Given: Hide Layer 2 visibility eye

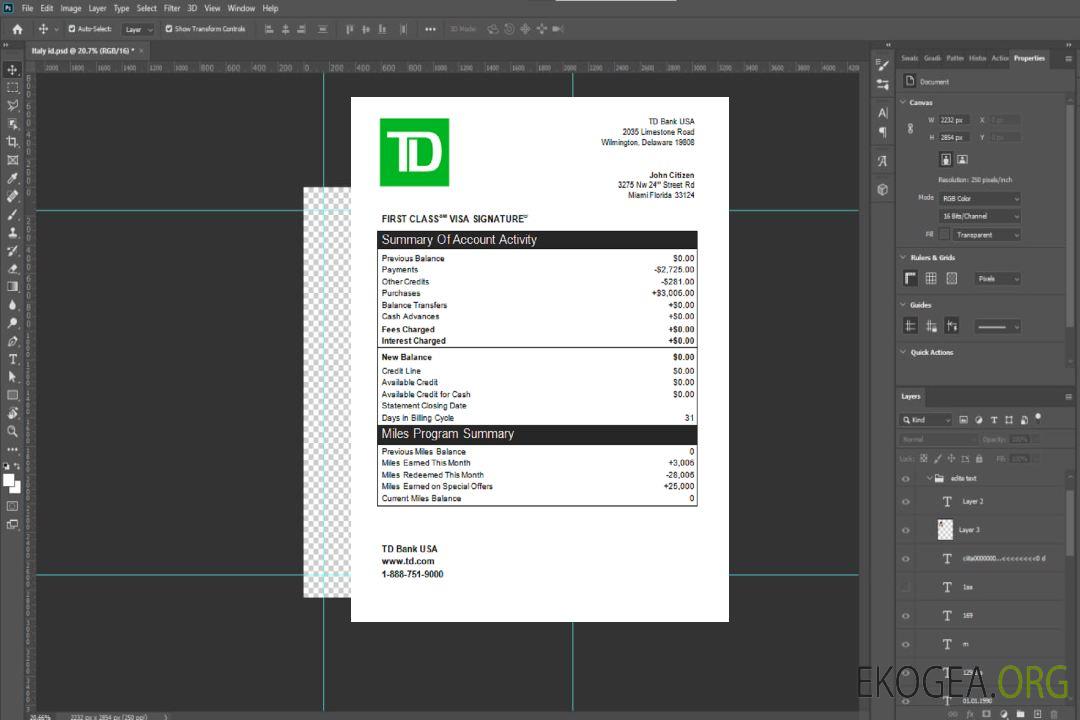Looking at the screenshot, I should (906, 502).
